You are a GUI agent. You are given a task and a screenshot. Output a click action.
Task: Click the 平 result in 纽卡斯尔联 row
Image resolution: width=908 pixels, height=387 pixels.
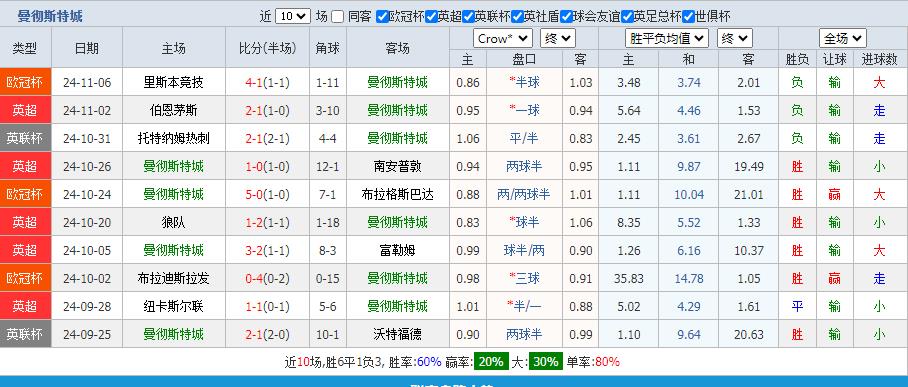797,306
